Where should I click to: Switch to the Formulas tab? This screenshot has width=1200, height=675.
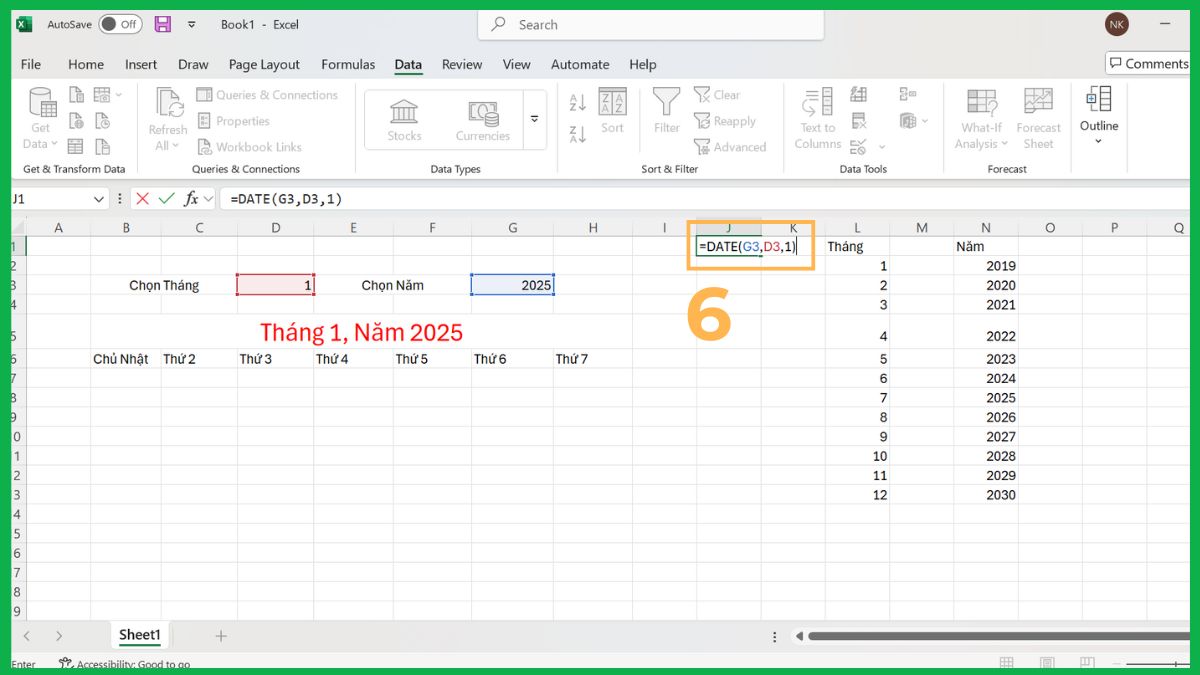pyautogui.click(x=348, y=64)
